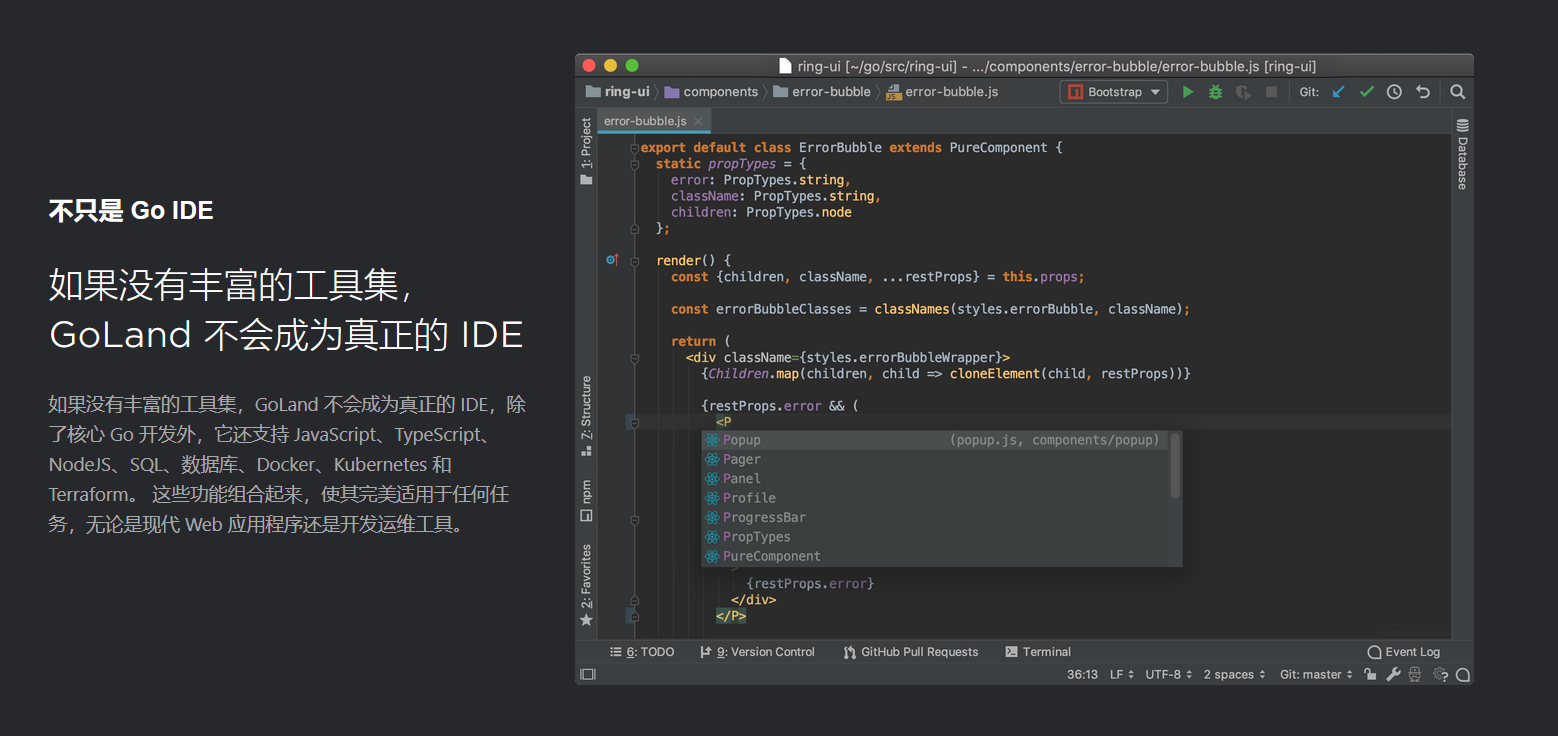Select Profile in the completion list

pyautogui.click(x=936, y=498)
